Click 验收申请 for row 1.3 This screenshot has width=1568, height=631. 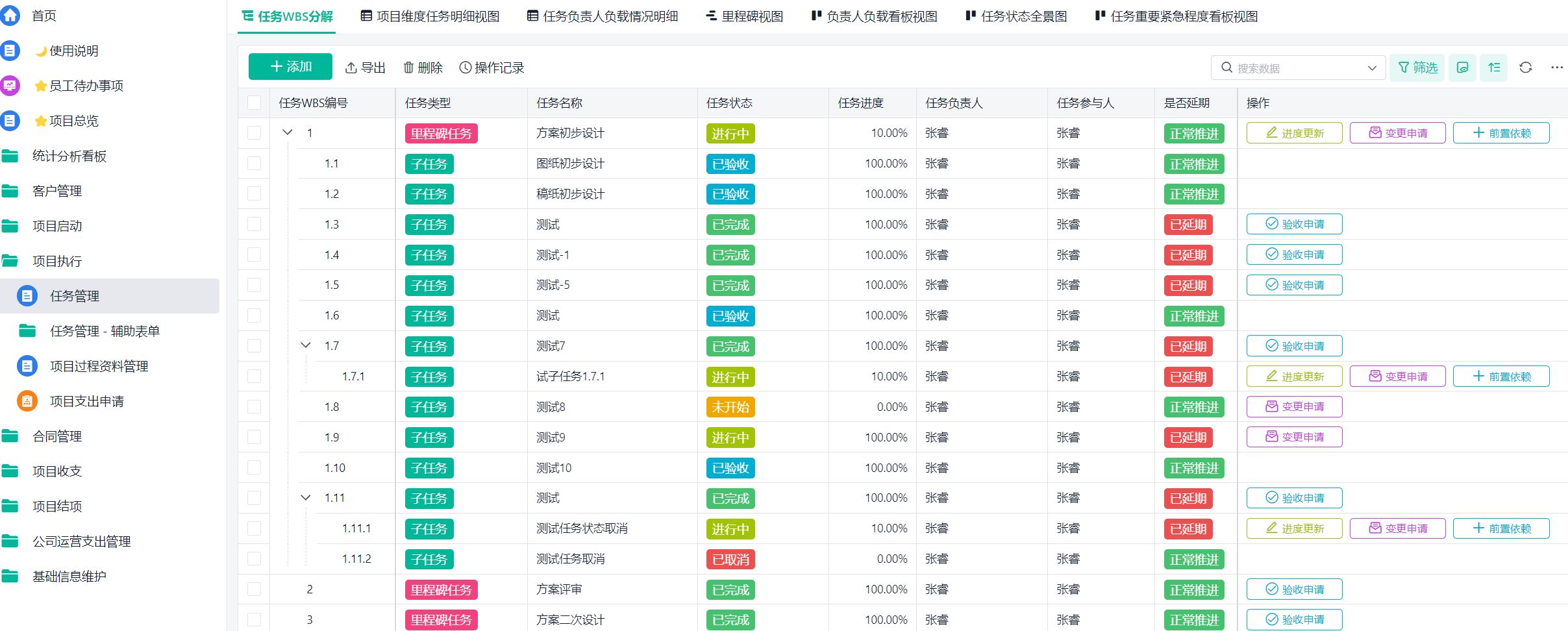pyautogui.click(x=1294, y=224)
